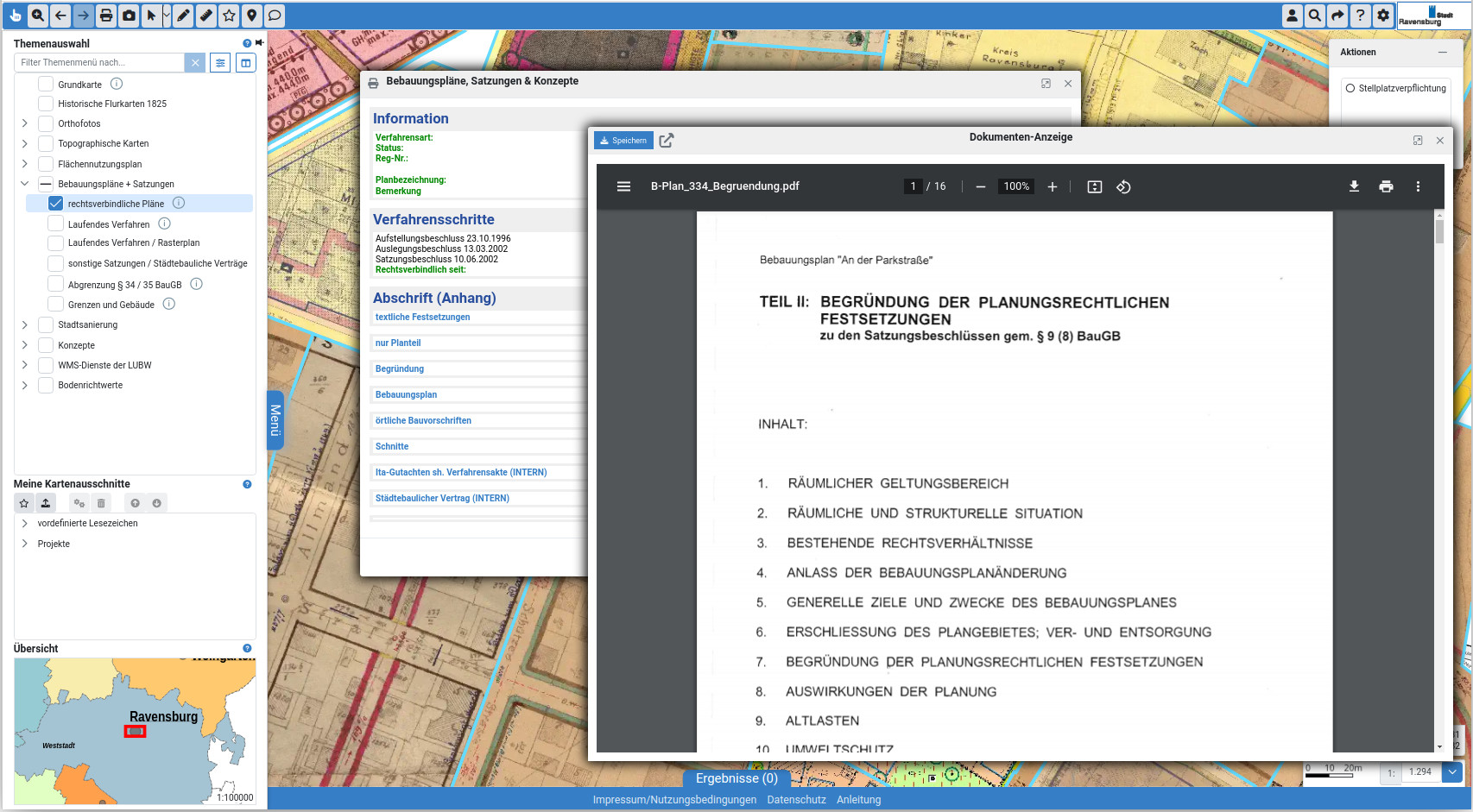Download the PDF B-Plan_334_Begruendung

1354,186
